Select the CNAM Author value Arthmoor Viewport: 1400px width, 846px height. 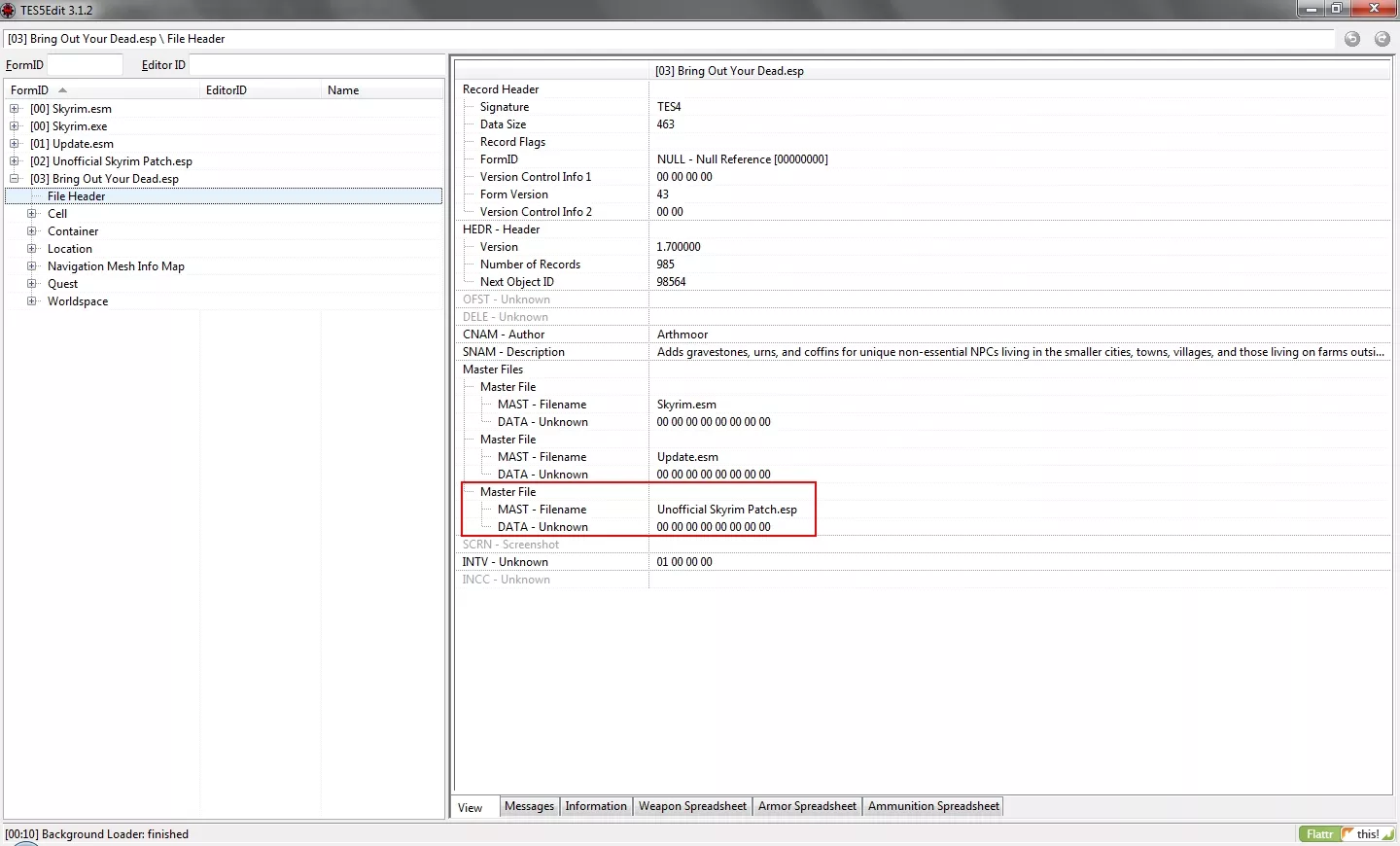tap(682, 335)
